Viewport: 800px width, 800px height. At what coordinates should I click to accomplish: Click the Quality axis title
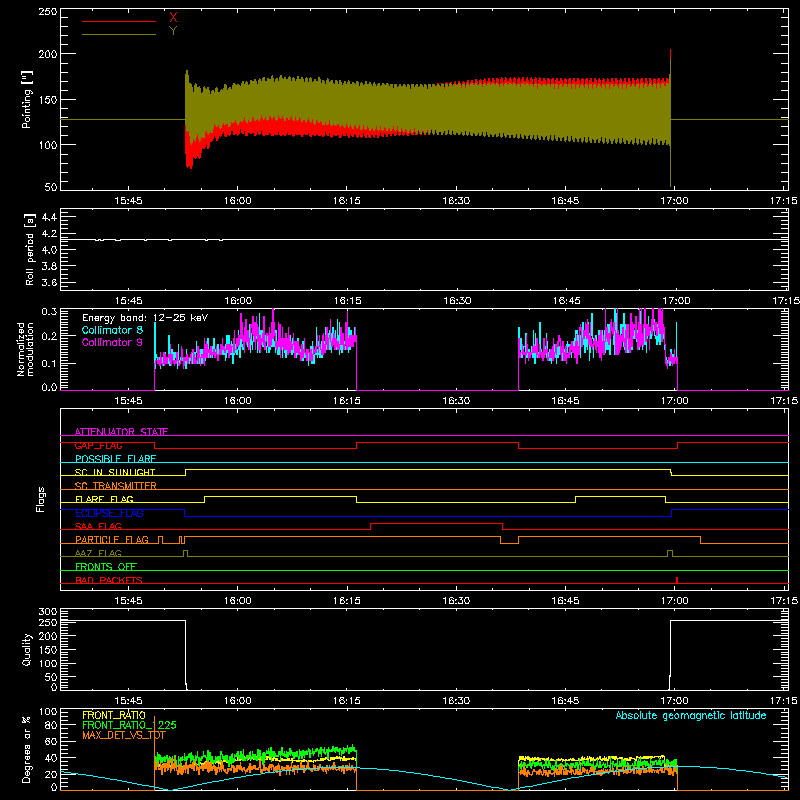pos(27,649)
